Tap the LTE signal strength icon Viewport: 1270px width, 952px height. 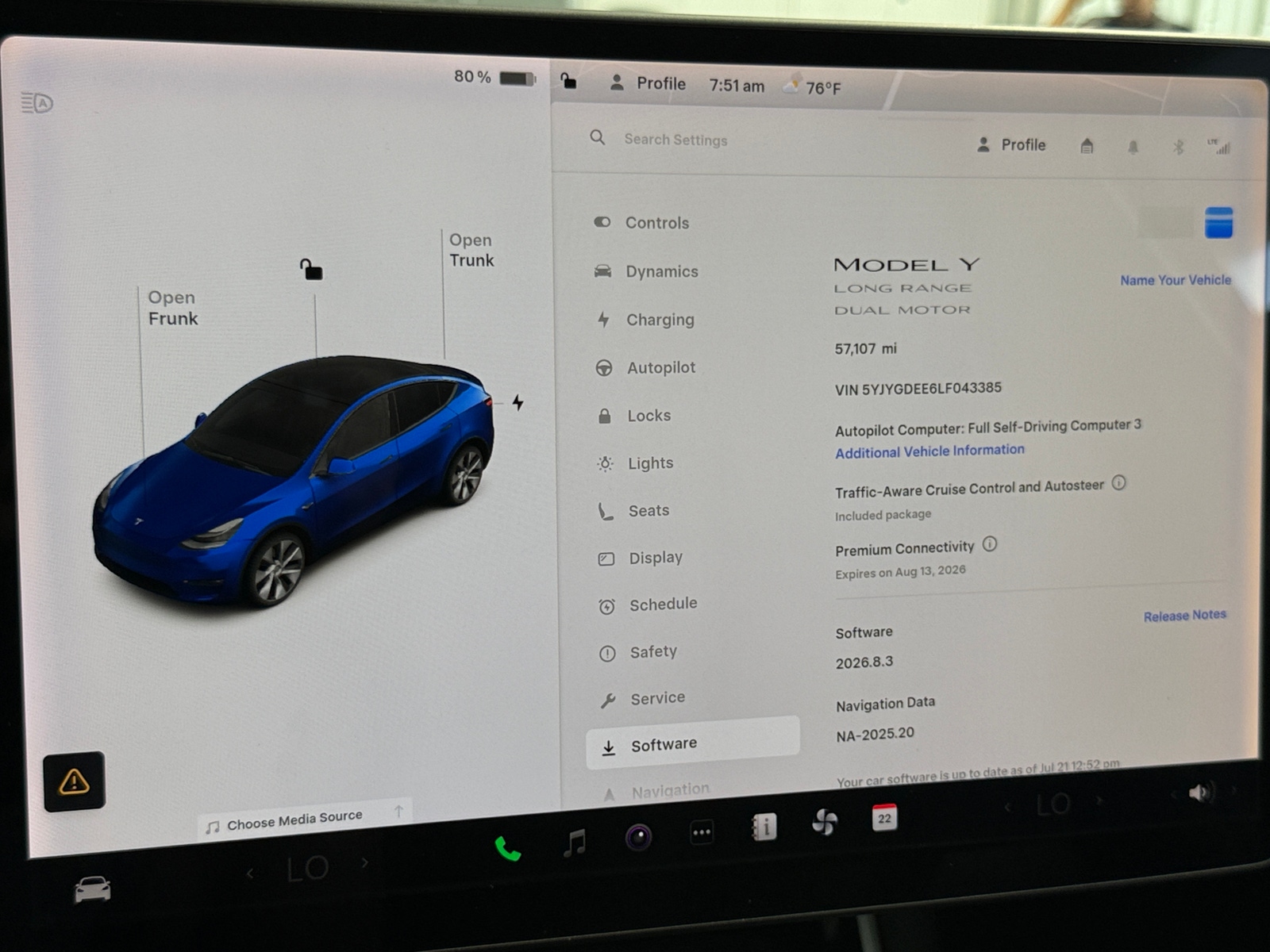[x=1218, y=147]
